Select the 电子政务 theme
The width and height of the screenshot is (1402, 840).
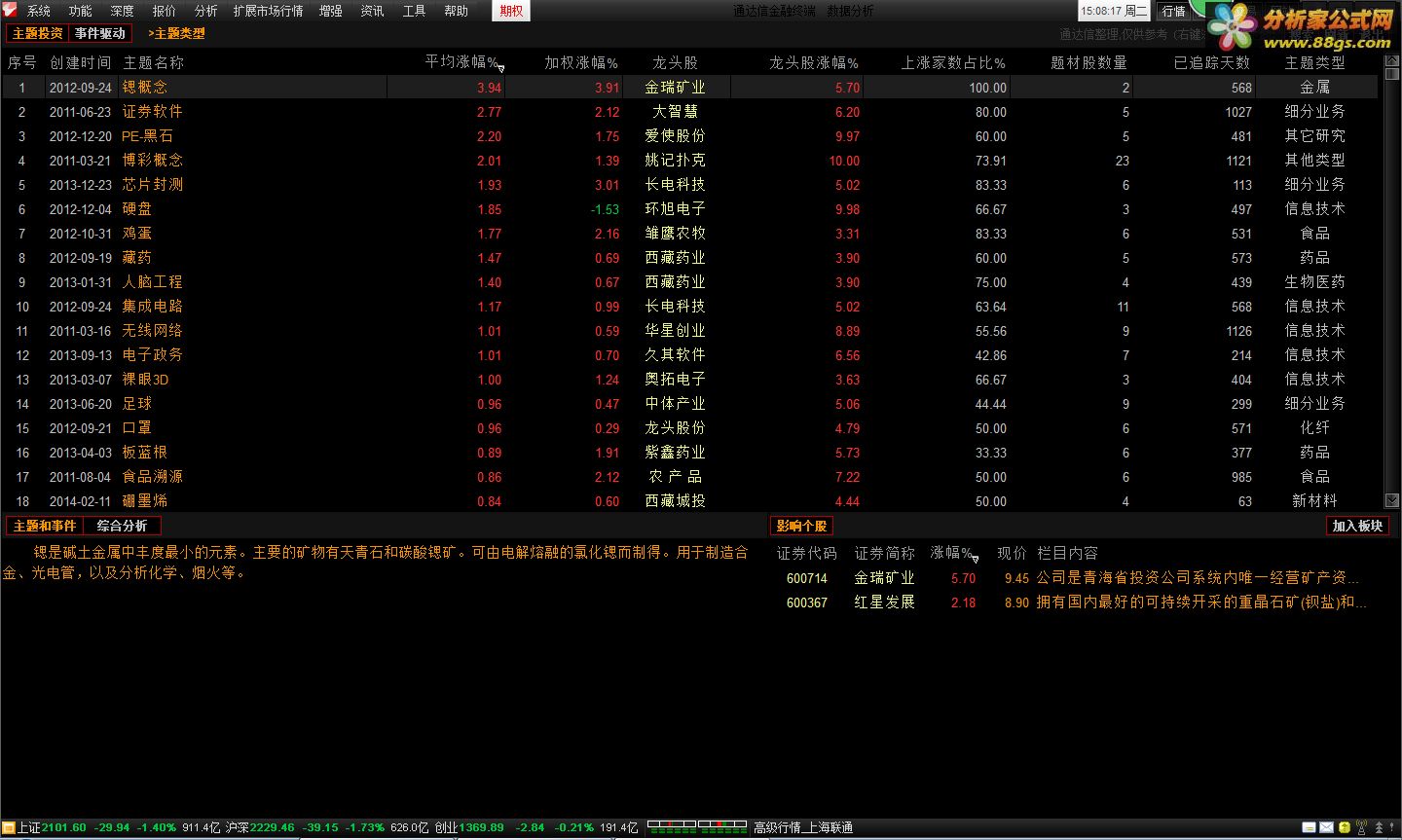tap(152, 355)
